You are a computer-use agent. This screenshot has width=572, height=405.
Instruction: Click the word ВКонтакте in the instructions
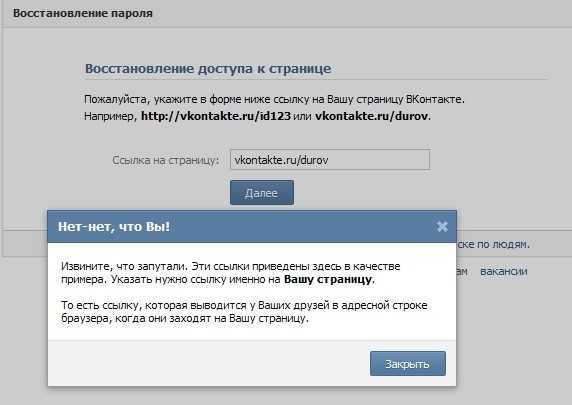[434, 99]
